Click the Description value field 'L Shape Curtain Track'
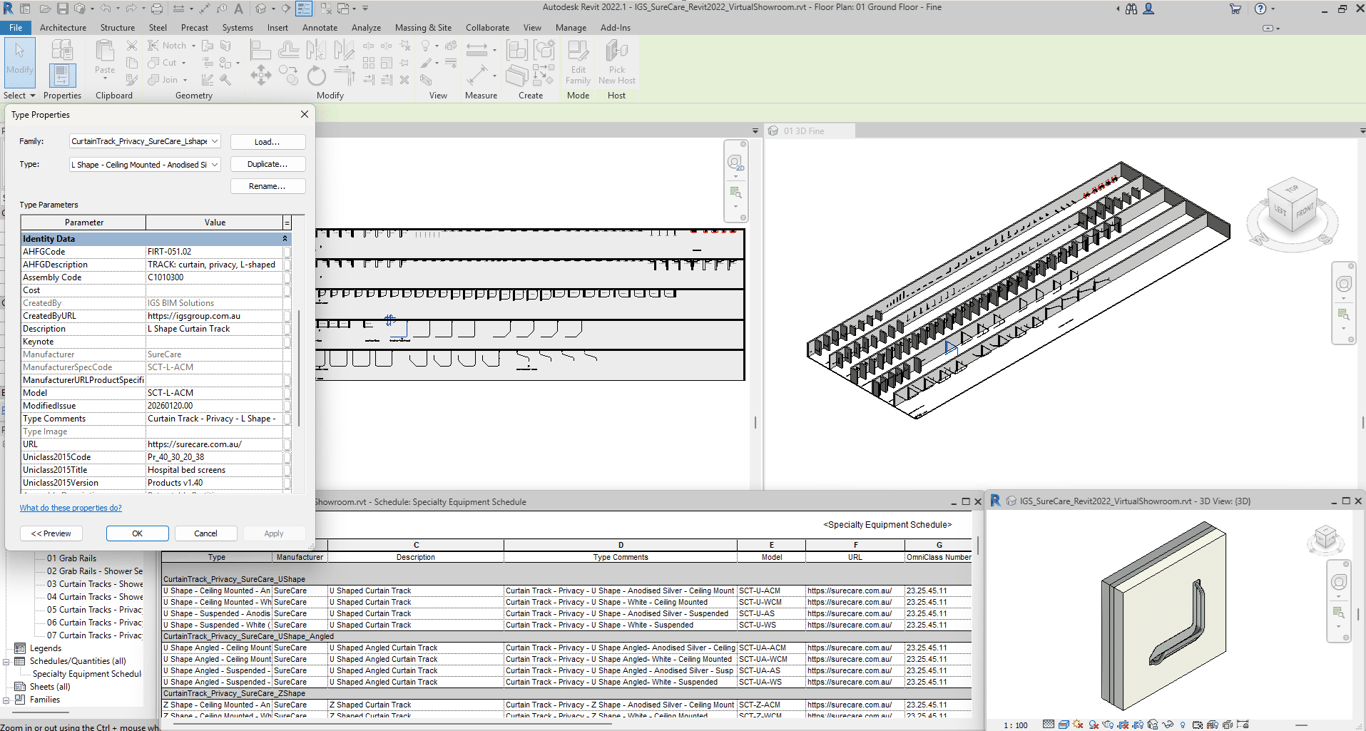This screenshot has height=731, width=1366. pos(213,329)
